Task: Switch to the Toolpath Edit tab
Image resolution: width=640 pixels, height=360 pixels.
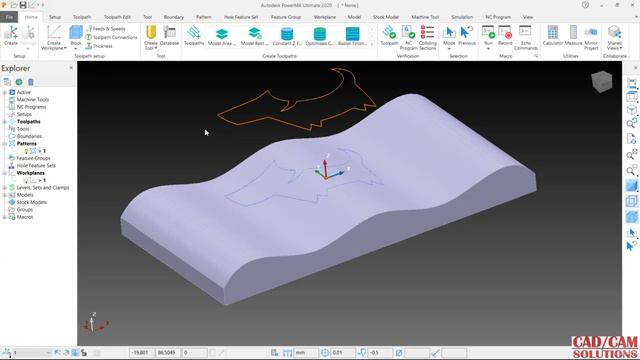Action: [117, 17]
